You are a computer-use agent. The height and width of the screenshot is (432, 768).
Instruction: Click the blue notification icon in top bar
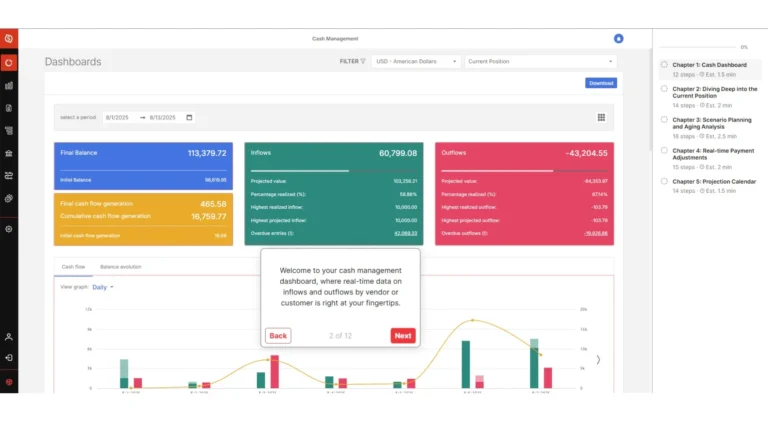(618, 39)
